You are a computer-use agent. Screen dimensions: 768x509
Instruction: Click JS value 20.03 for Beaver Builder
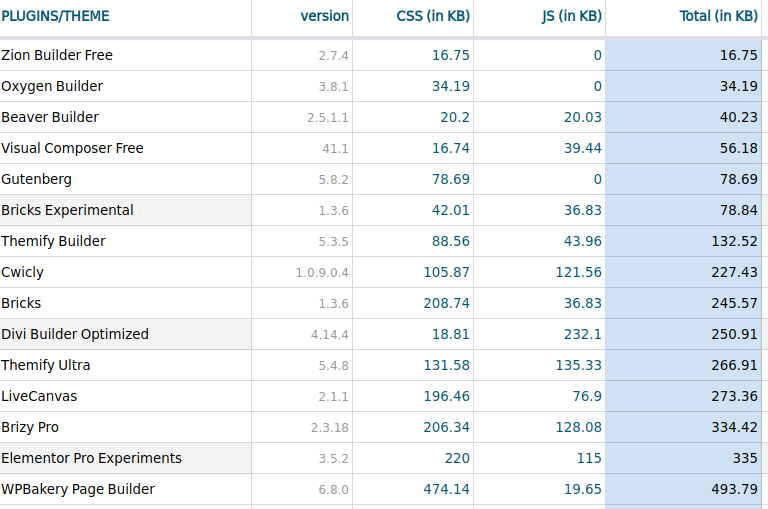point(582,117)
